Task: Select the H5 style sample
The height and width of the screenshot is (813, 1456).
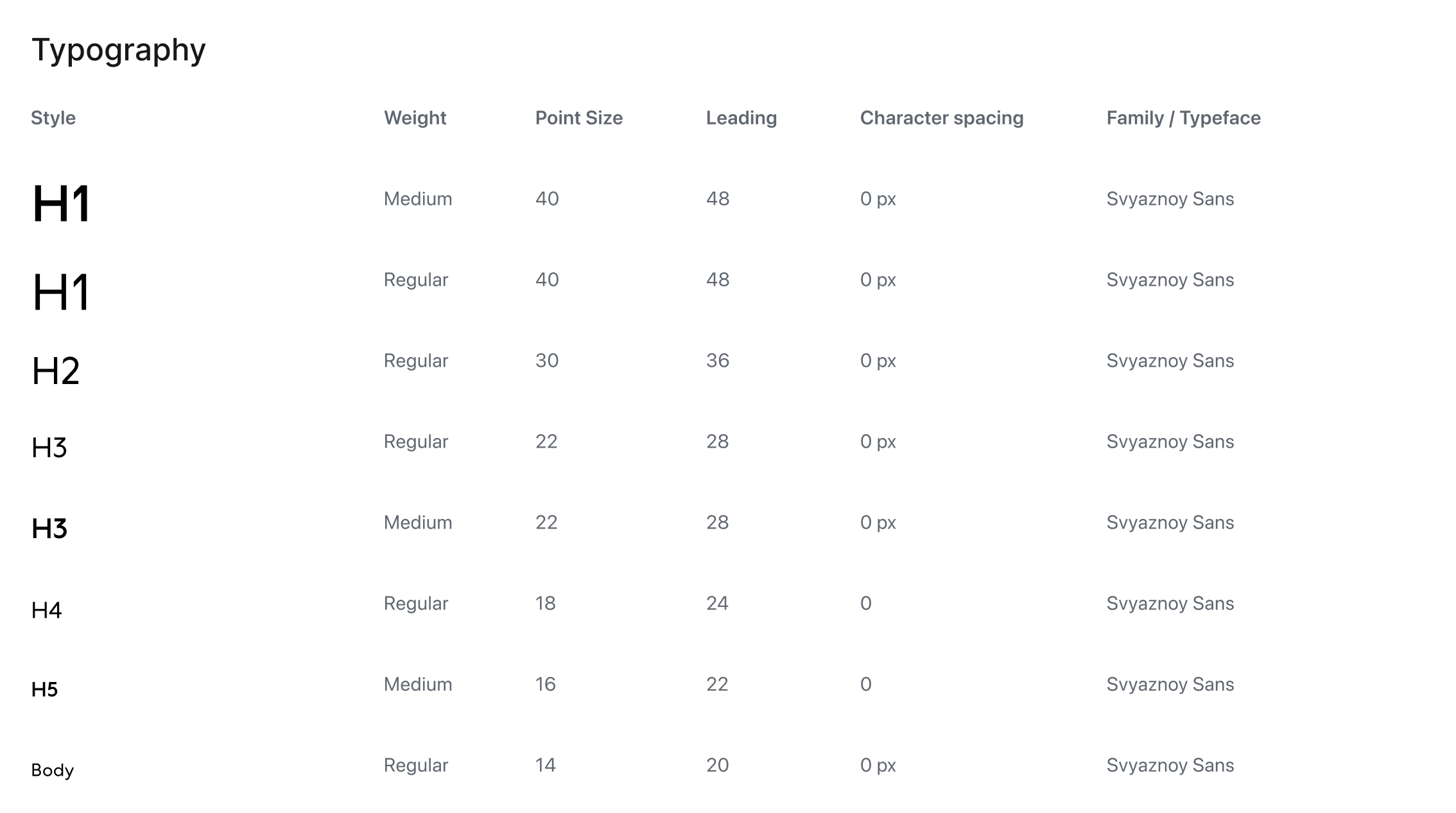Action: tap(44, 690)
